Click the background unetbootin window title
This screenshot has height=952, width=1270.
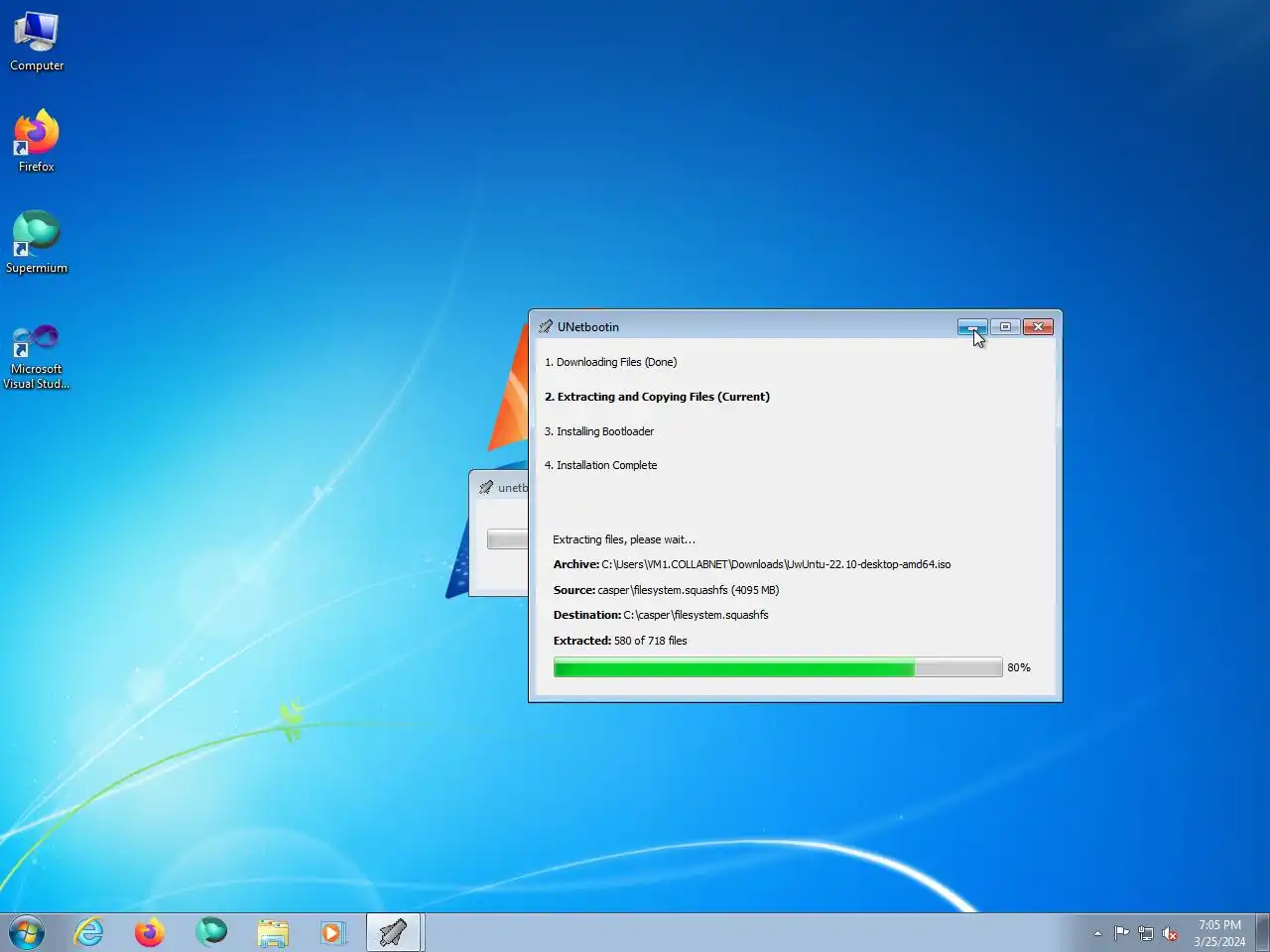(x=513, y=488)
